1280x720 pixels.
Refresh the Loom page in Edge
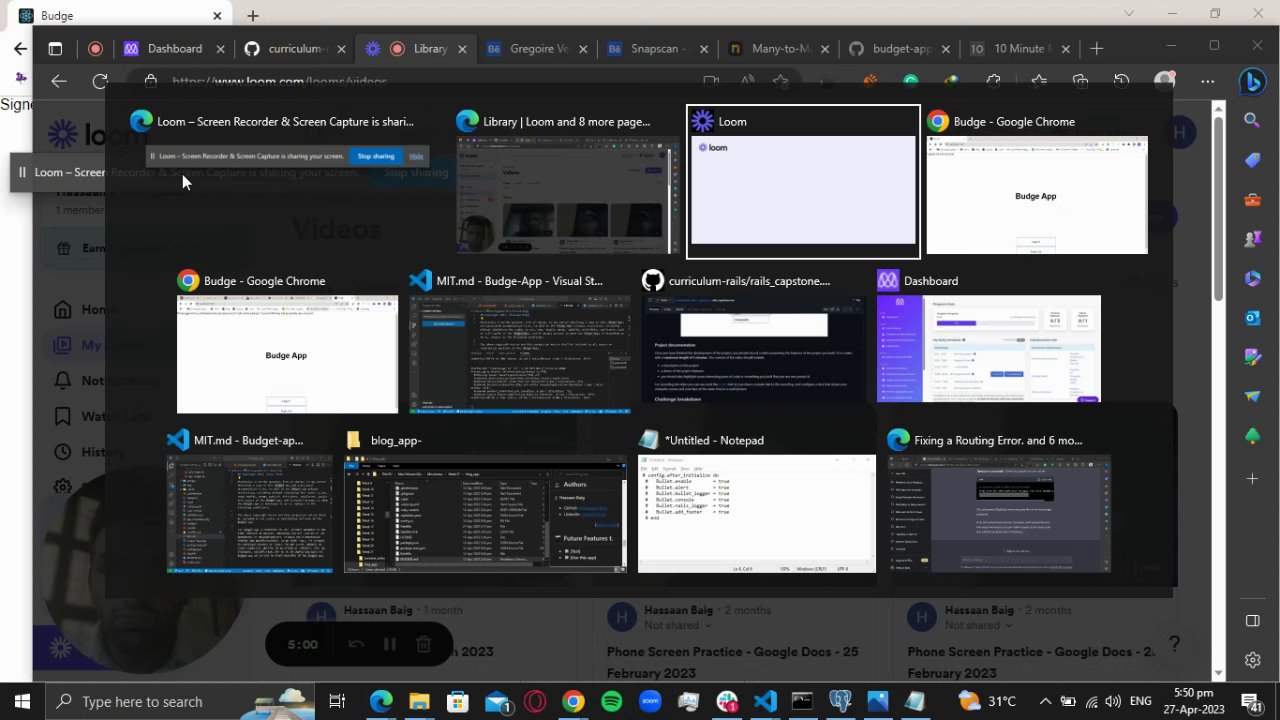(100, 81)
